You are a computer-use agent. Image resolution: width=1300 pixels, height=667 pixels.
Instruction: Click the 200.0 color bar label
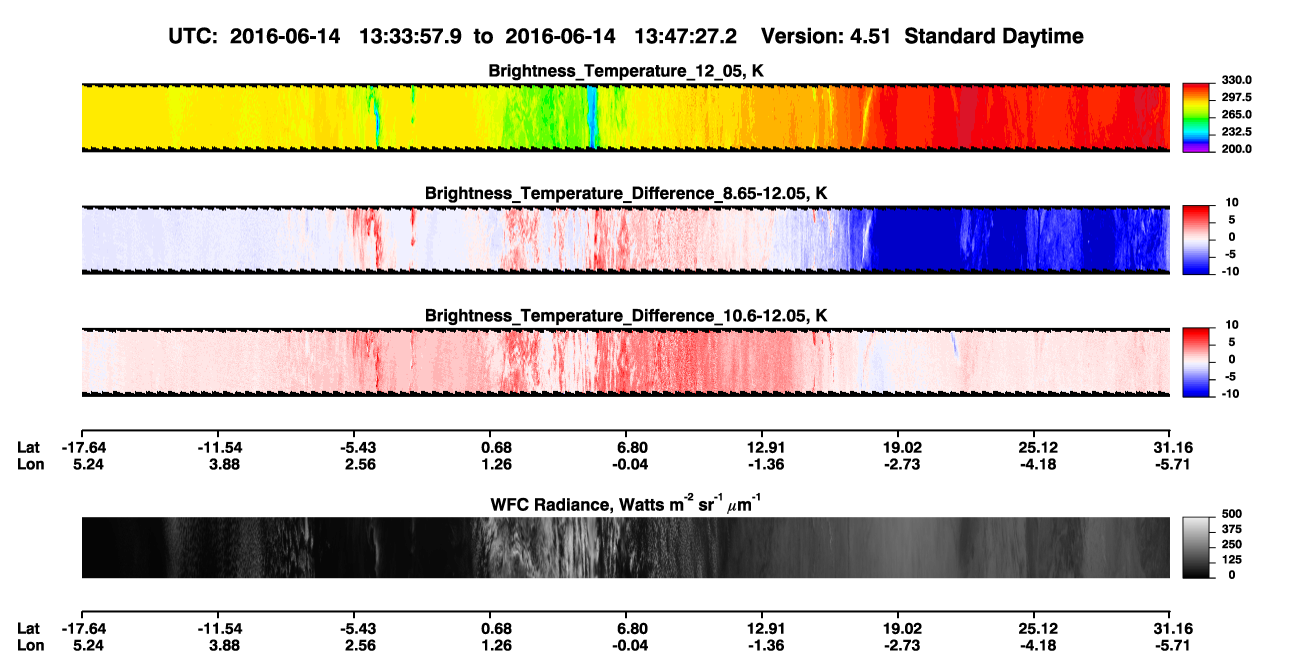1236,148
